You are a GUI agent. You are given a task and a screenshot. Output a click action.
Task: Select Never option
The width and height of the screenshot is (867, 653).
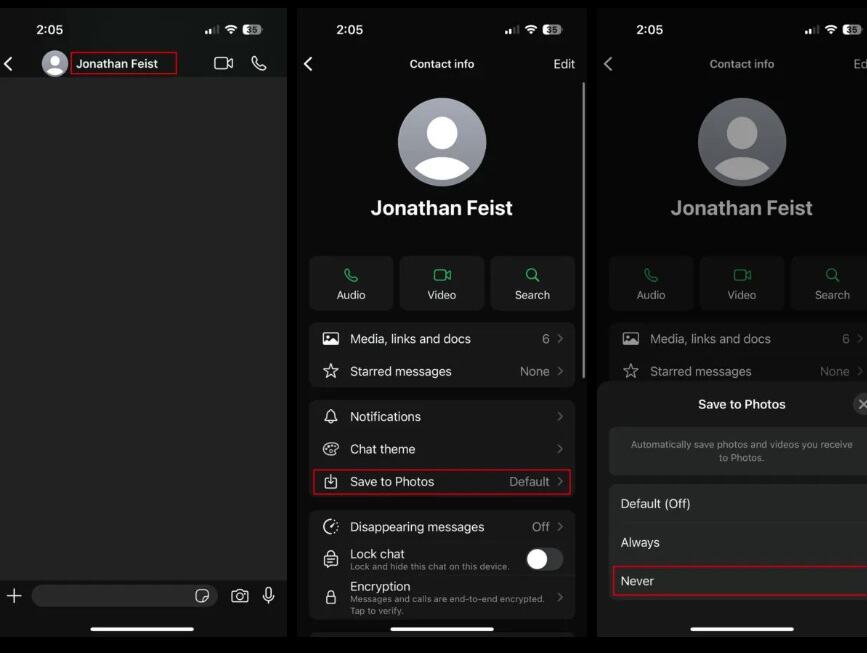[x=740, y=581]
